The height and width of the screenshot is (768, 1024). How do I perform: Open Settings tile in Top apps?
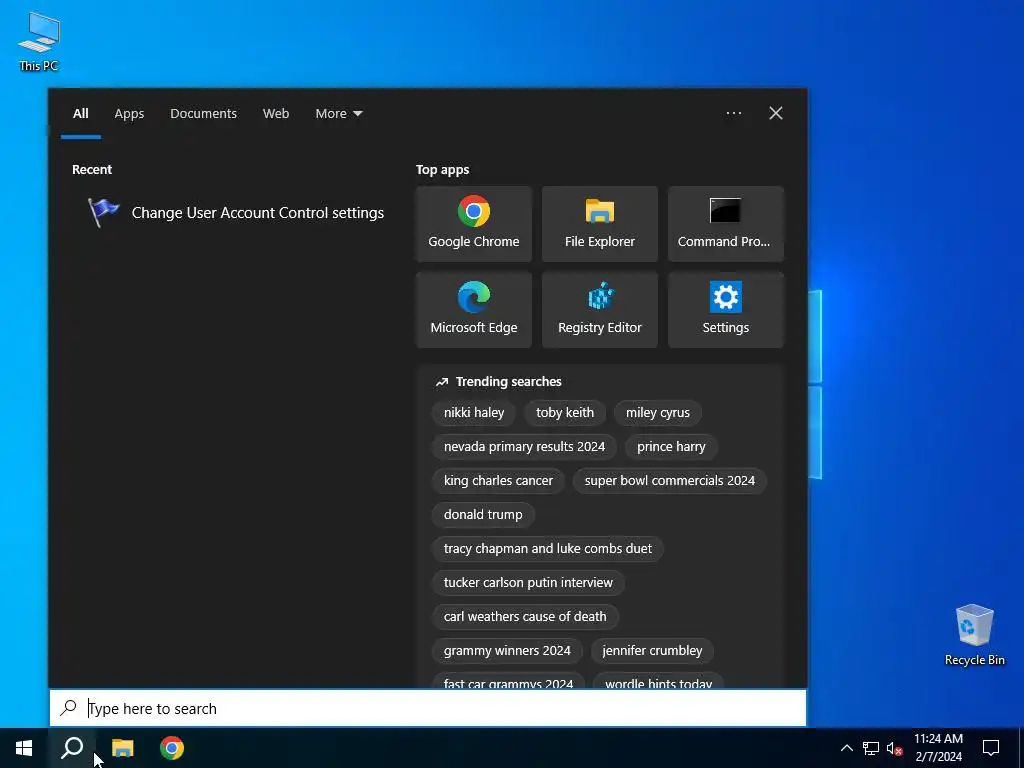726,310
